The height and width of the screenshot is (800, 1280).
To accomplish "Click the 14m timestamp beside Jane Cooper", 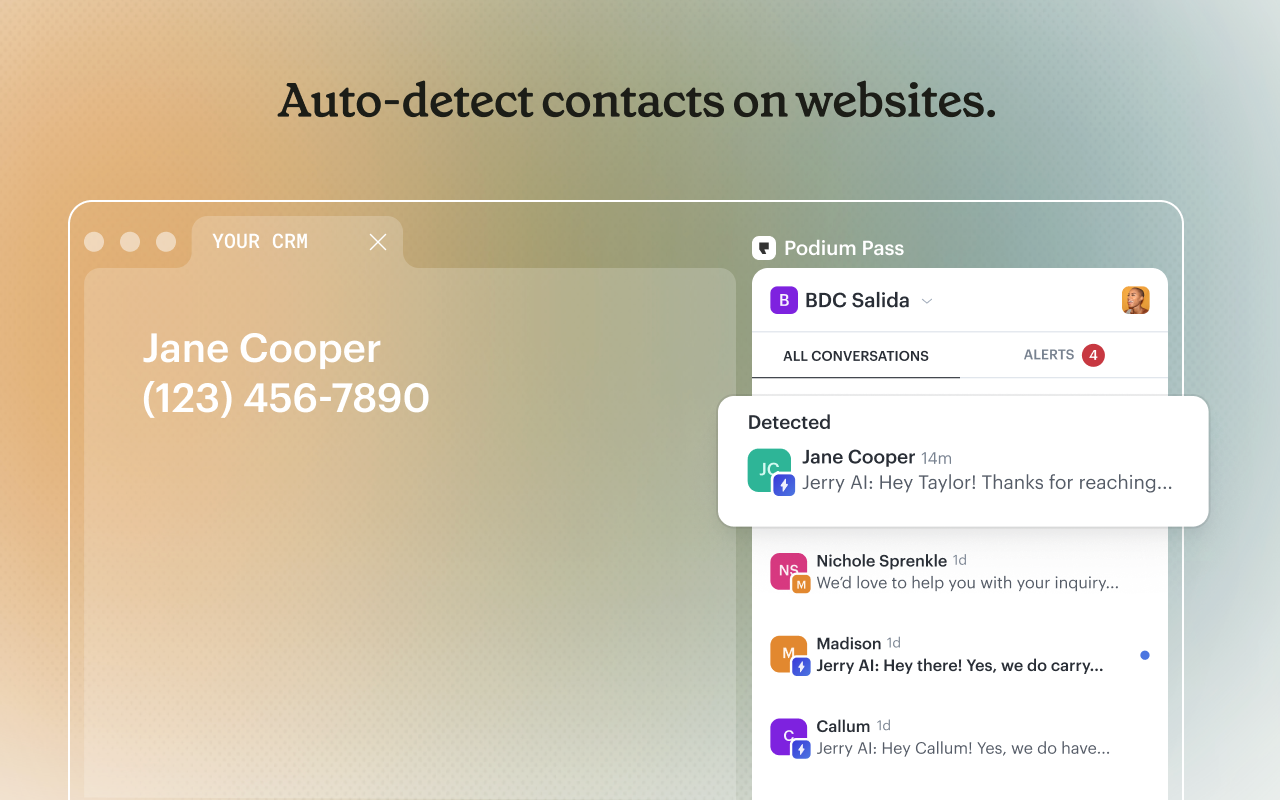I will [x=936, y=458].
